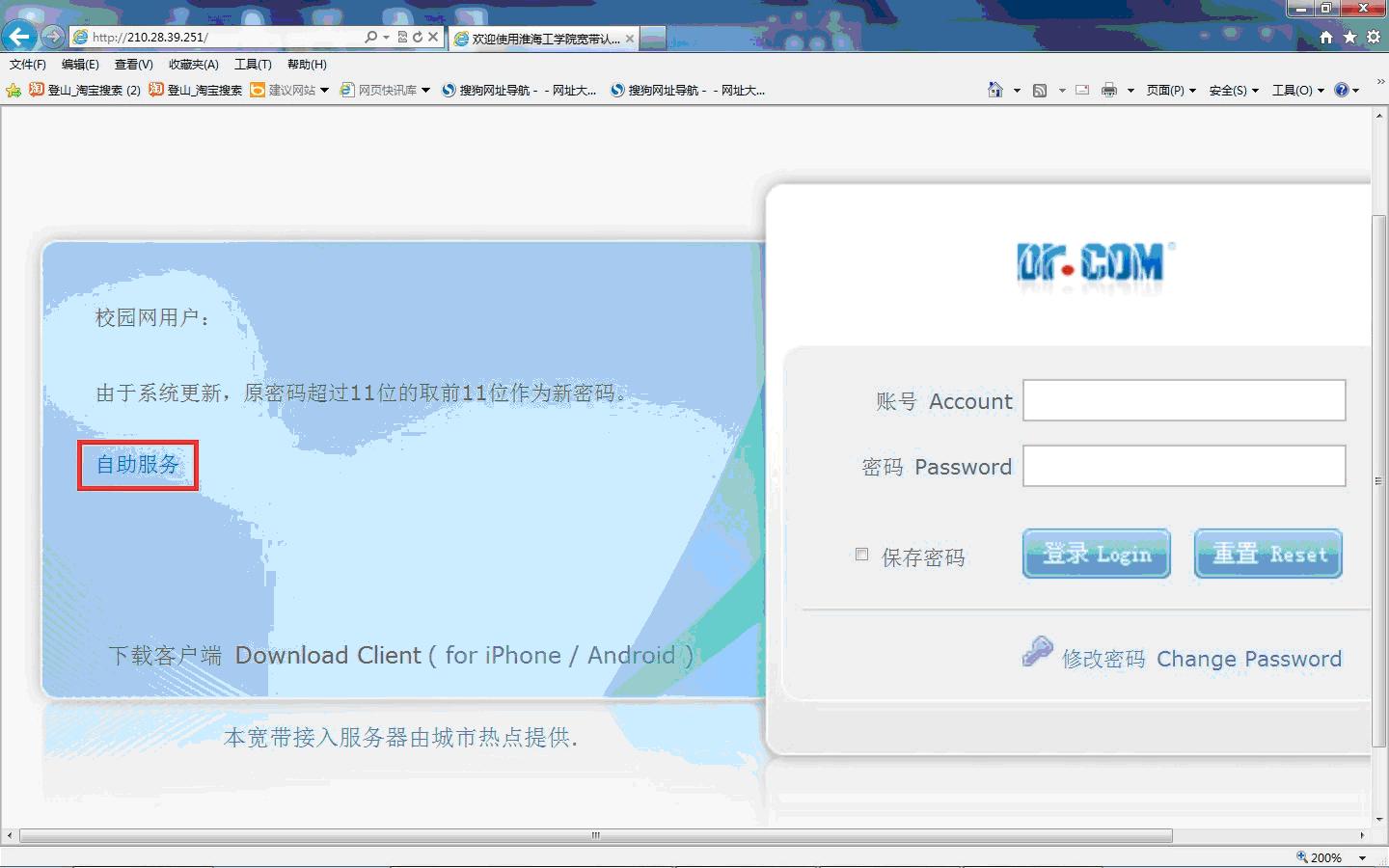Open the second 搜狗网址导航 bookmark
The height and width of the screenshot is (868, 1389).
688,90
